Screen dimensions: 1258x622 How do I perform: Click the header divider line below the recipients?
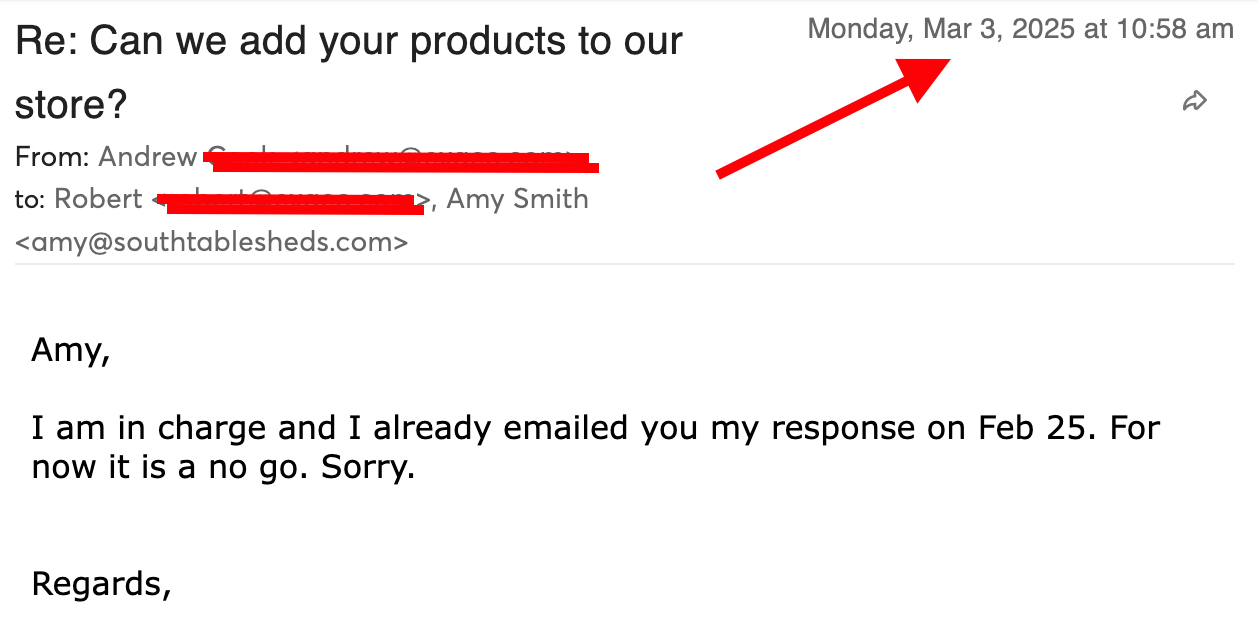pos(625,264)
